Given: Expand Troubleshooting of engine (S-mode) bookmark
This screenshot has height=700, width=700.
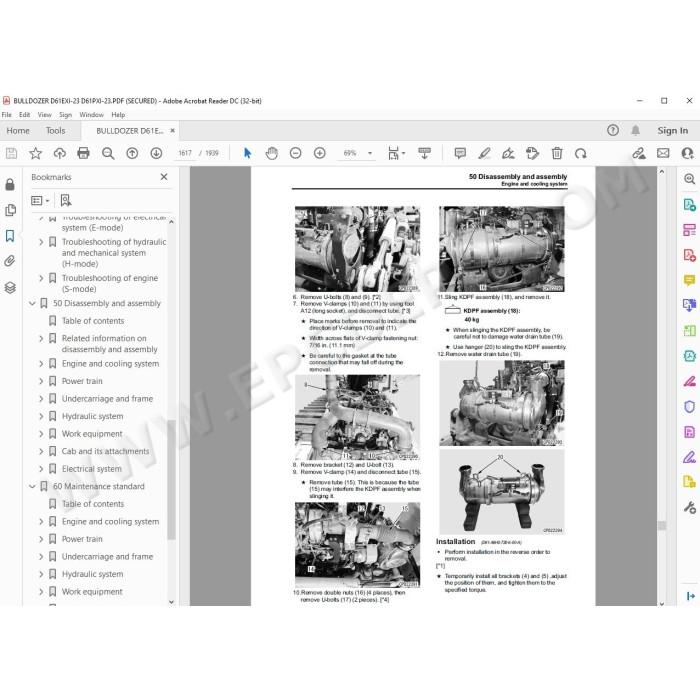Looking at the screenshot, I should [x=41, y=278].
